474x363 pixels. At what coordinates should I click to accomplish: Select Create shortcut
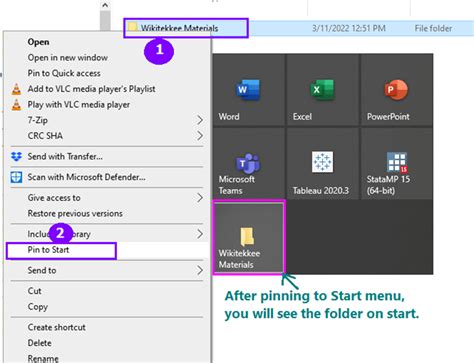(x=57, y=327)
